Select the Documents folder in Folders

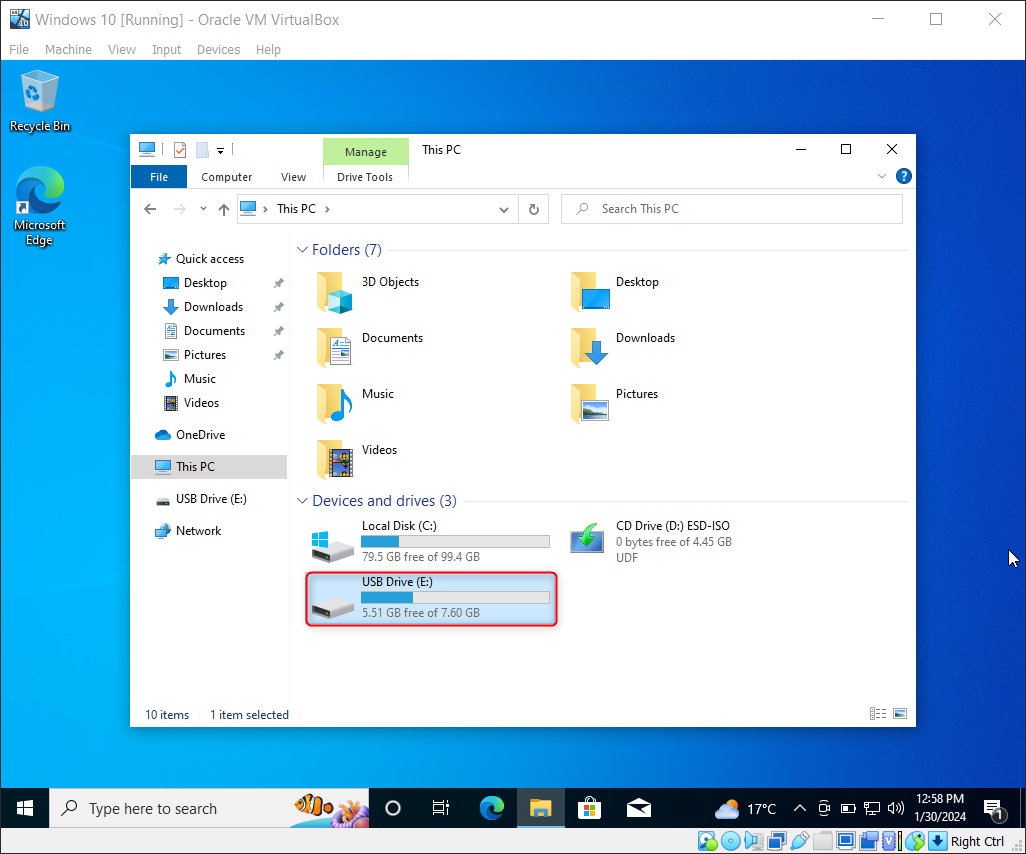(x=370, y=347)
